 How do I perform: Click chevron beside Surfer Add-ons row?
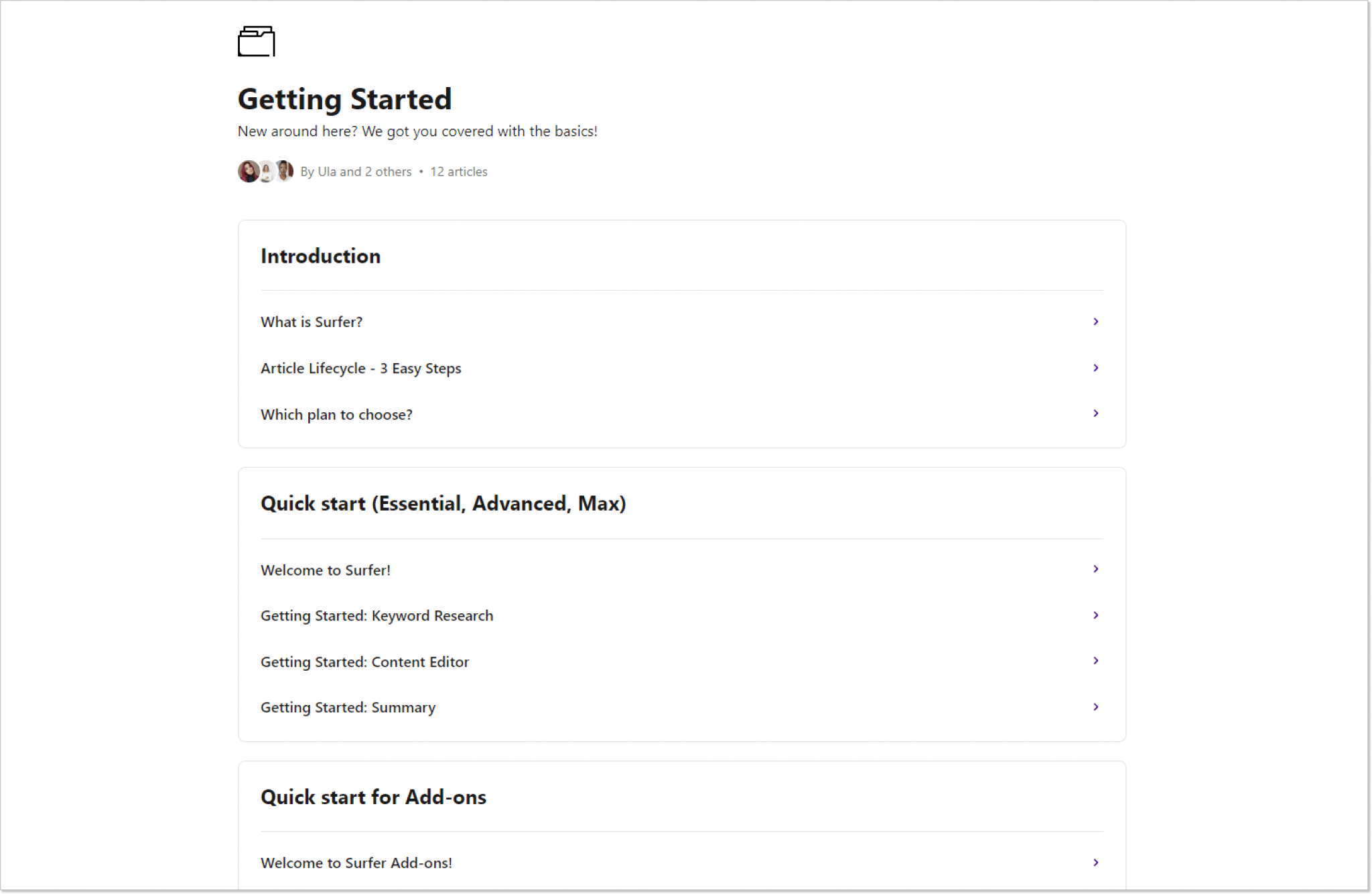1096,863
